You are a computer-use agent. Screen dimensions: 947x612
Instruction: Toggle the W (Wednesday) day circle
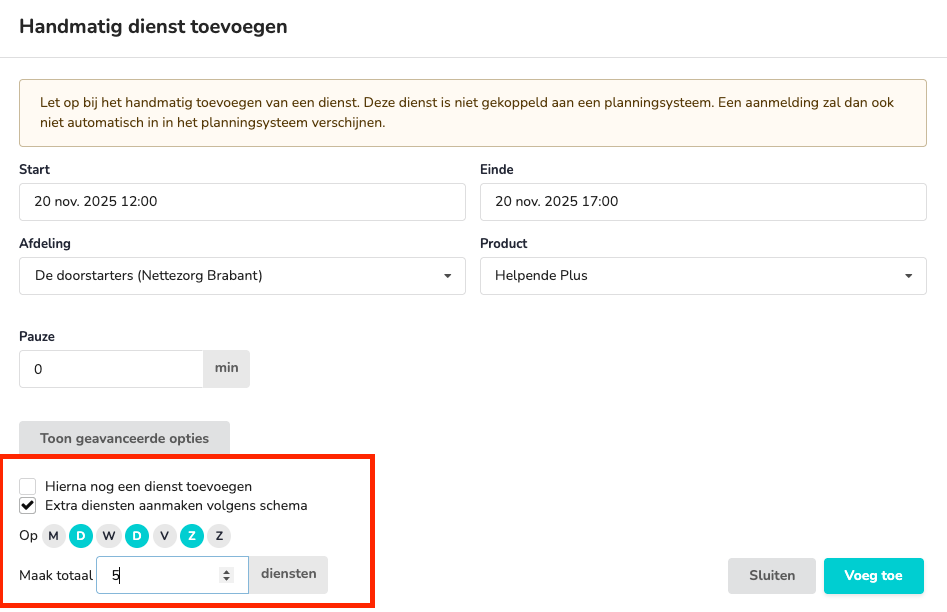[x=109, y=536]
